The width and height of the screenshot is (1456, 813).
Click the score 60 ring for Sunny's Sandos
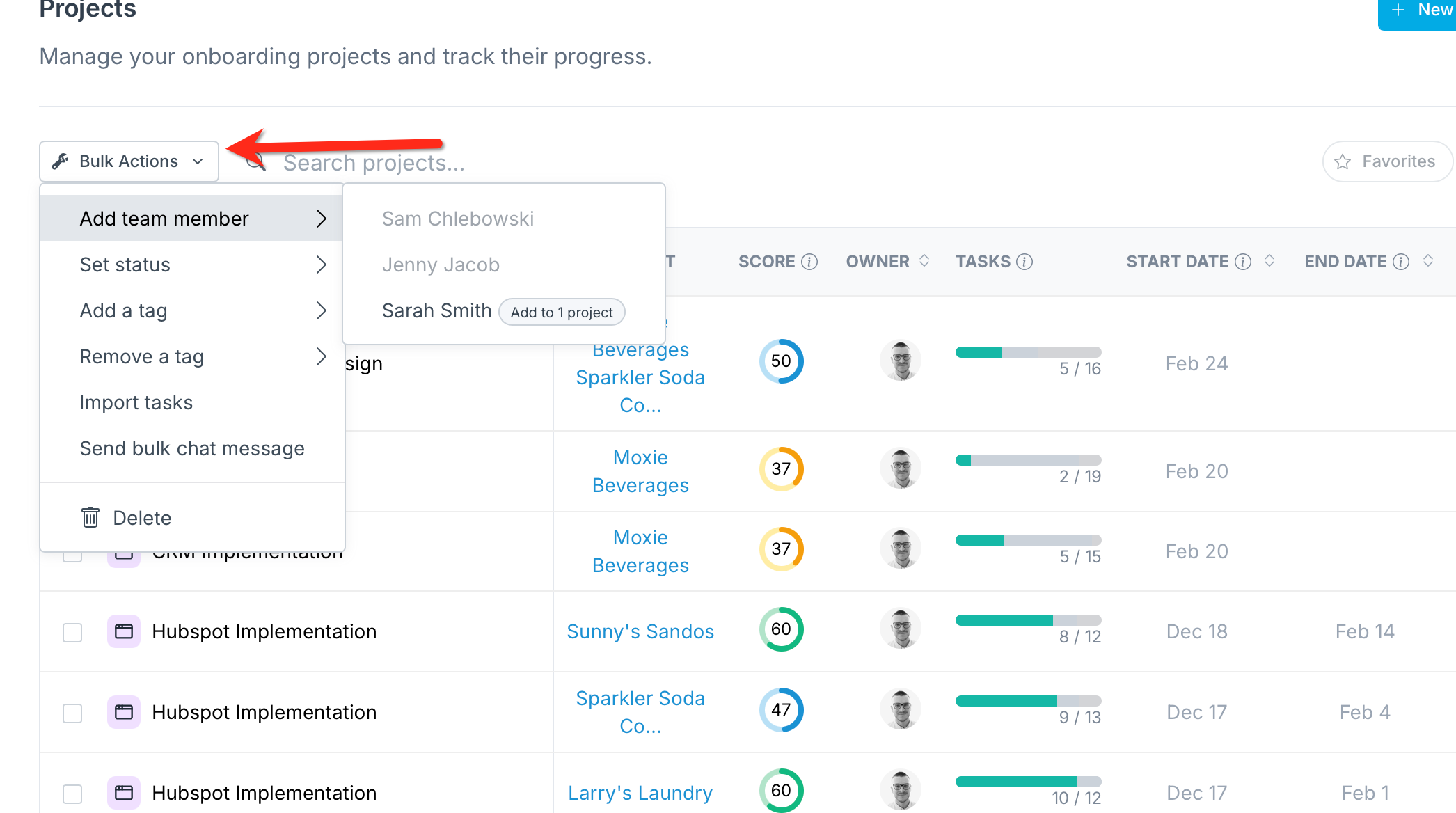[781, 629]
